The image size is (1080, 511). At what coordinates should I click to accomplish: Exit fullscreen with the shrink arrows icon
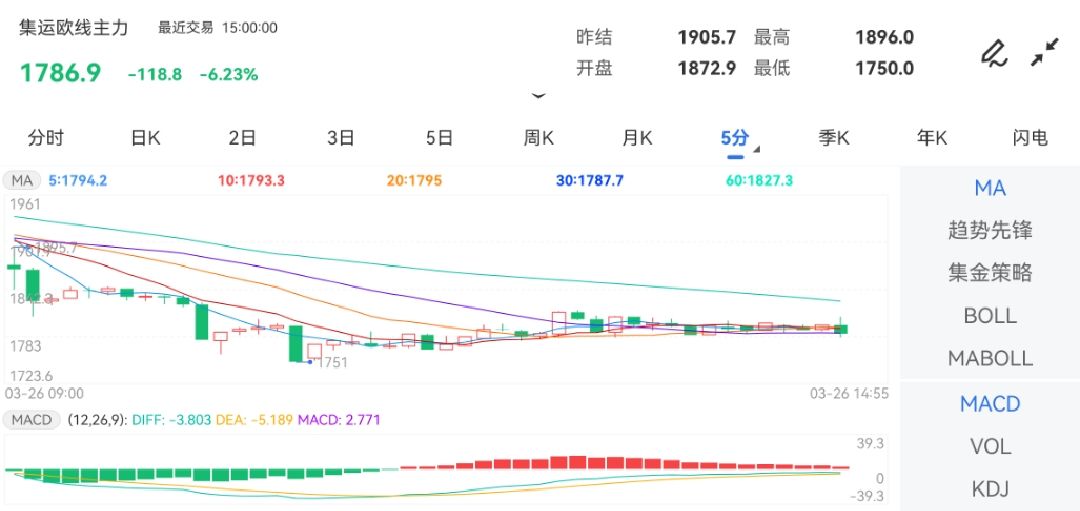pos(1045,53)
